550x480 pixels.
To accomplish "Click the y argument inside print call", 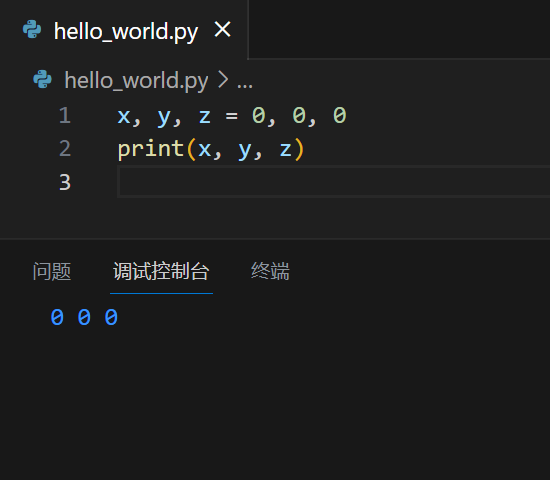I will tap(245, 151).
